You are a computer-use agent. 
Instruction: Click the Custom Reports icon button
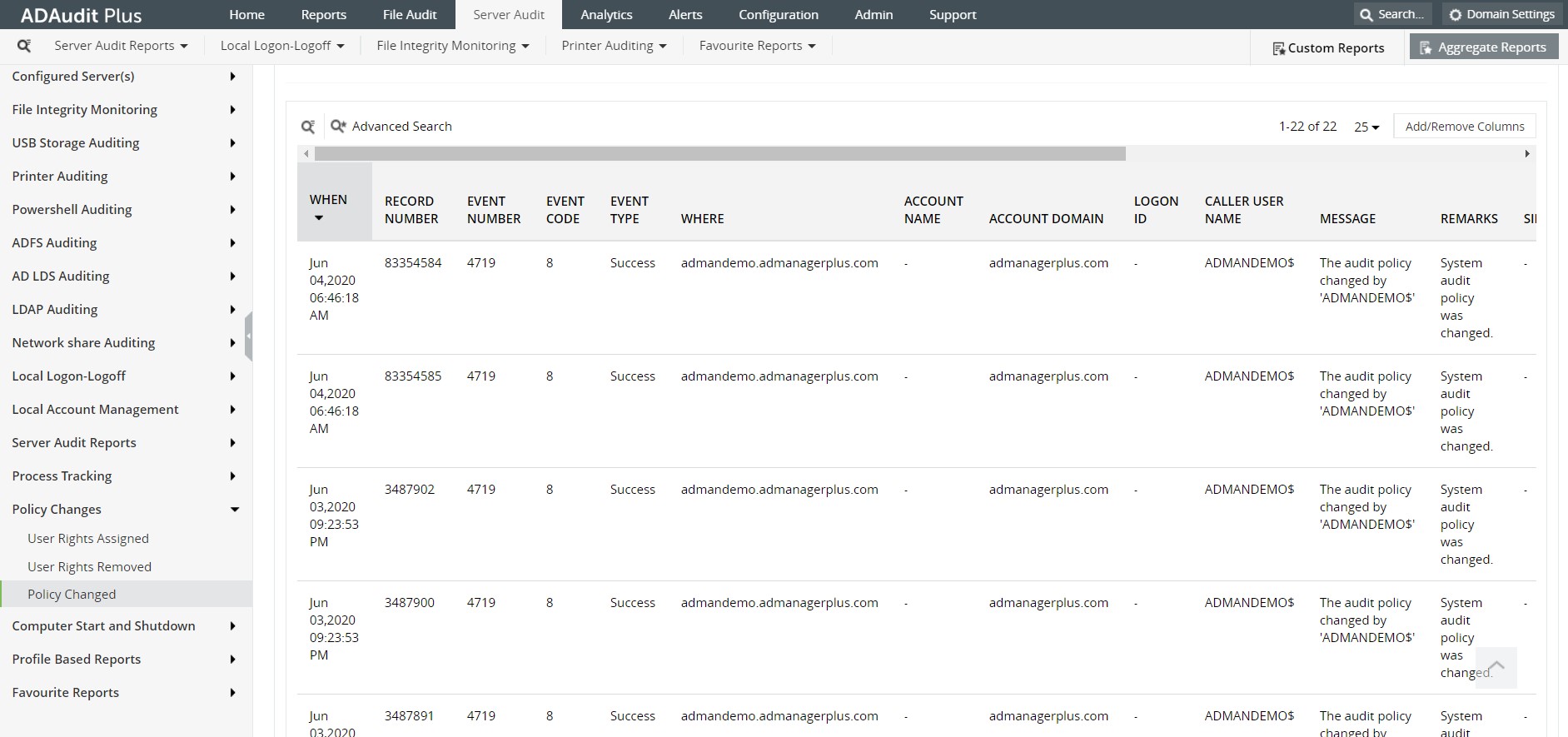tap(1328, 48)
